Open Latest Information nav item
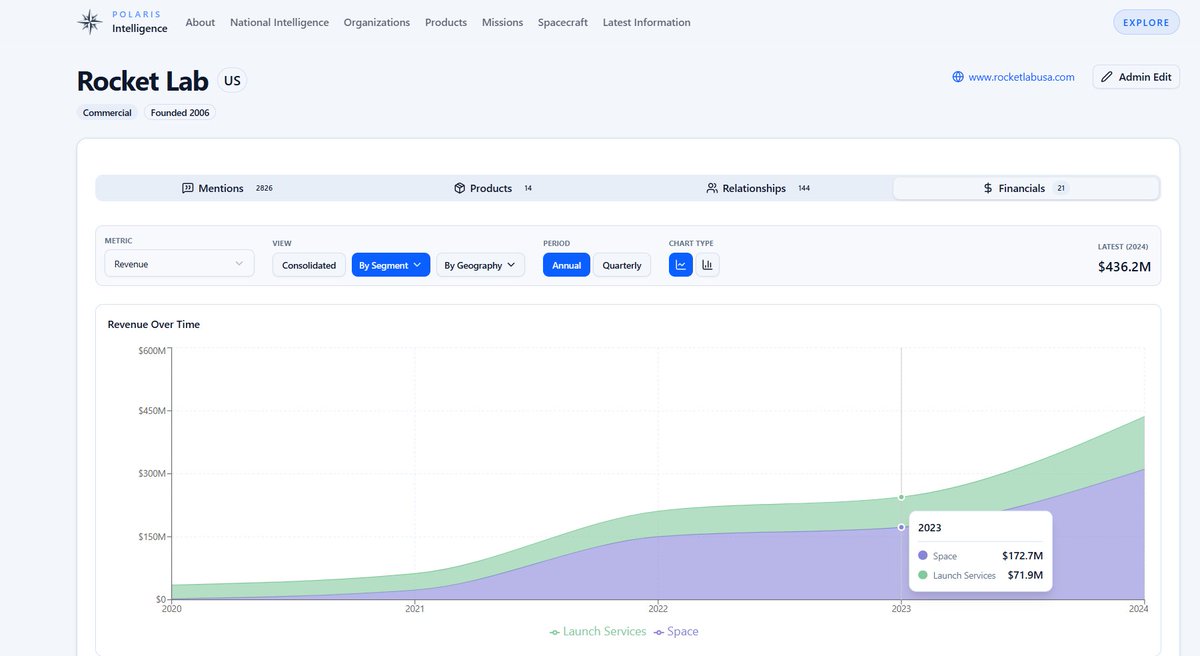Screen dimensions: 1200x656 click(646, 22)
